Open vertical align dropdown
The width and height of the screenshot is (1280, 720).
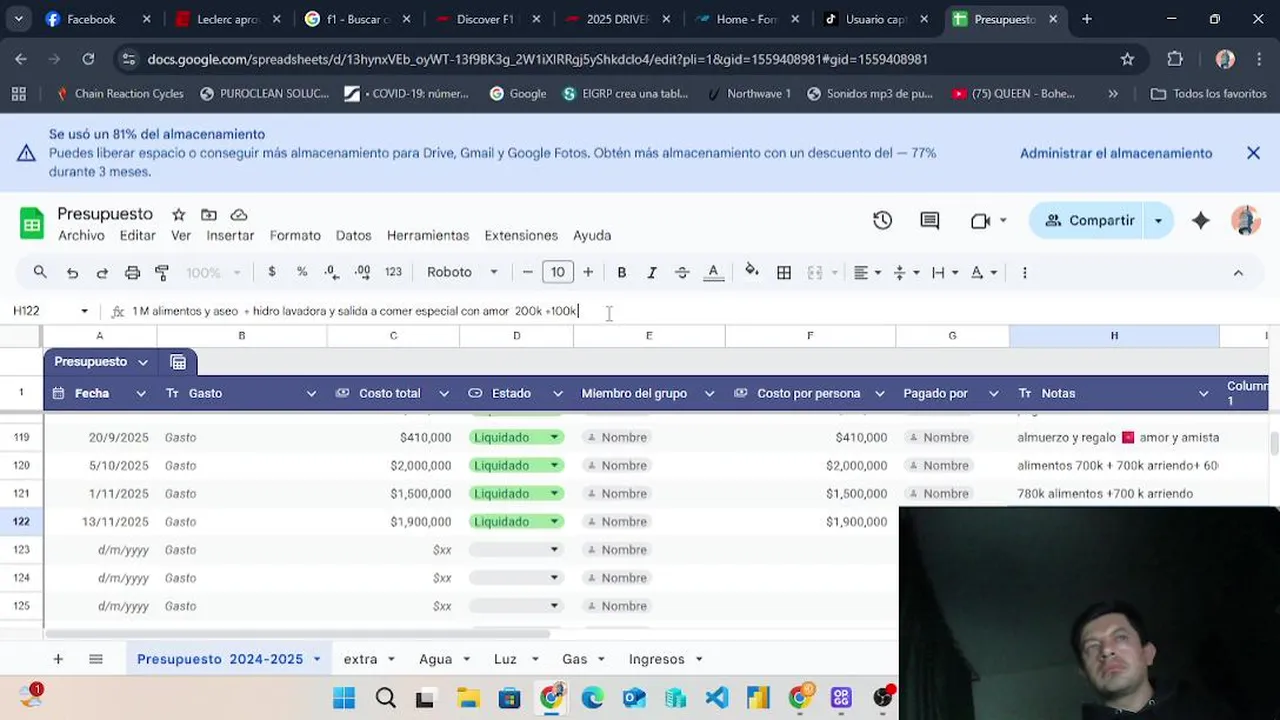click(905, 272)
